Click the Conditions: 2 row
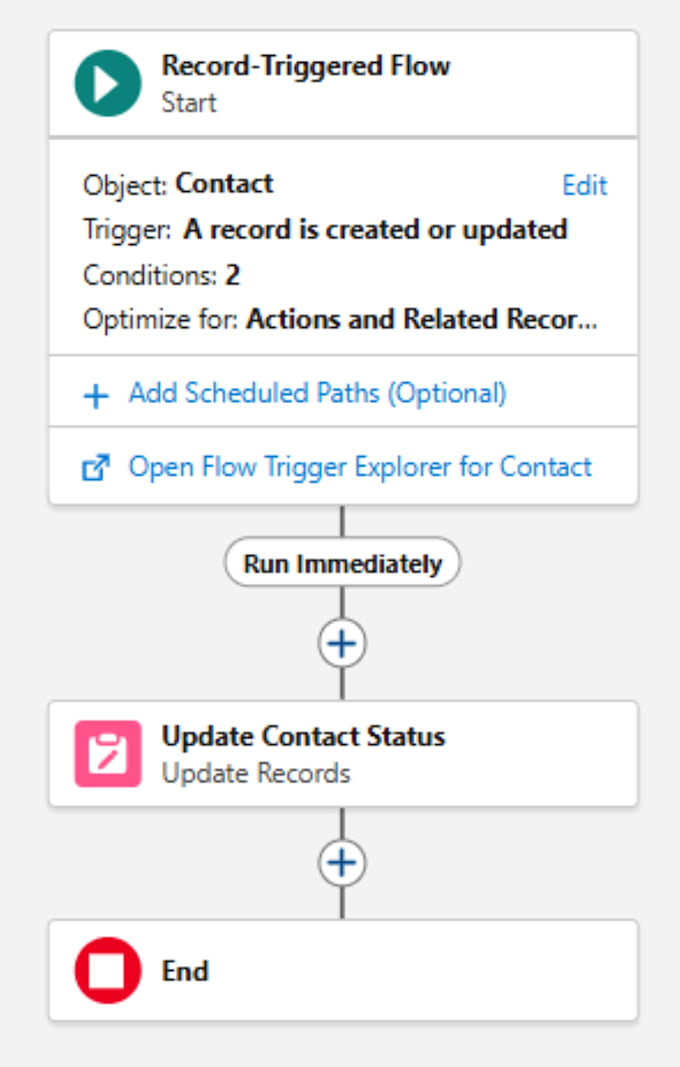 point(161,275)
